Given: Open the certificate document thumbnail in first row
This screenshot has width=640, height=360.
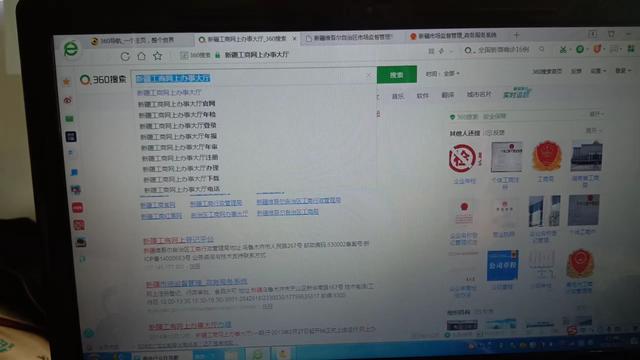Looking at the screenshot, I should click(x=507, y=157).
